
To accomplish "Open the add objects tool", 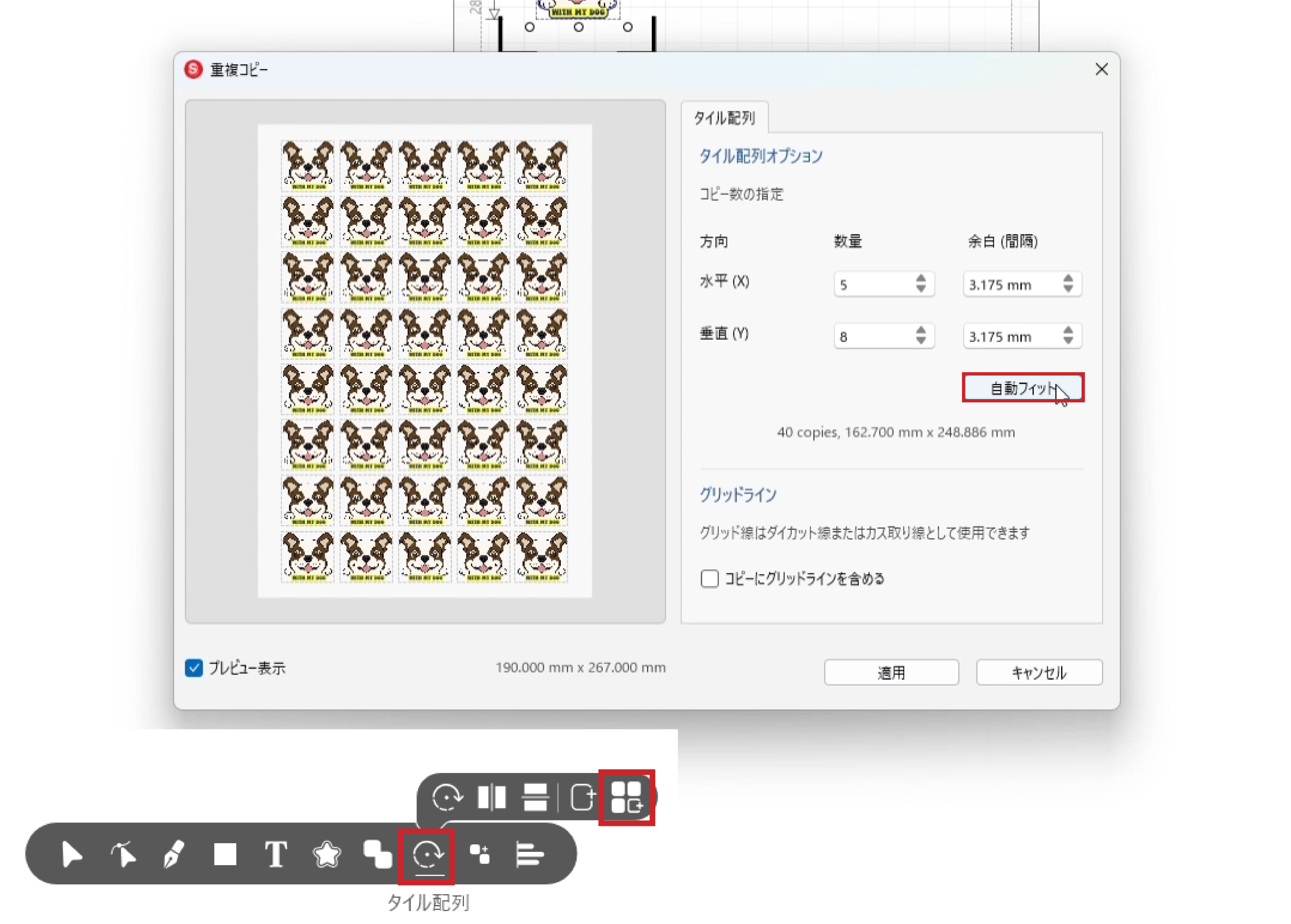I will [x=479, y=854].
